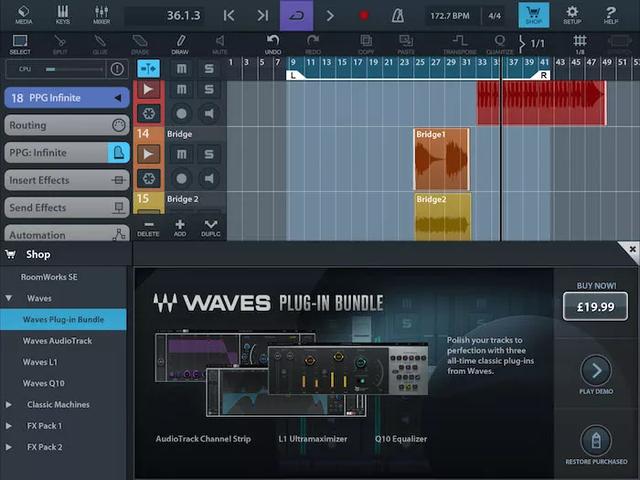
Task: Click the Quantize icon
Action: point(500,44)
